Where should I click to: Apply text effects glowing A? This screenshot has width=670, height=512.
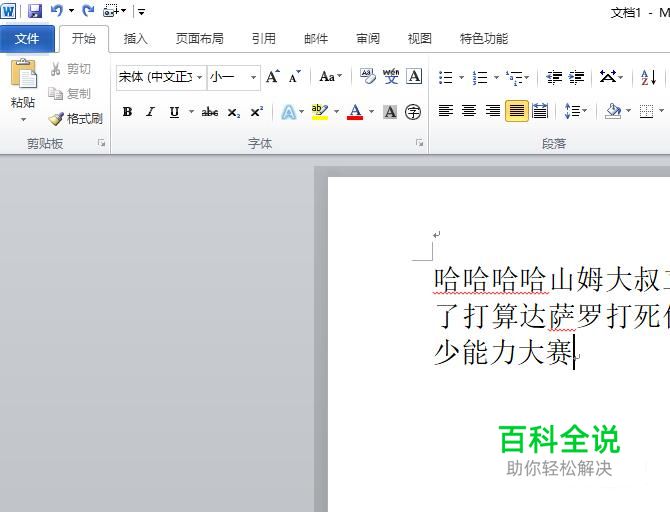point(289,112)
